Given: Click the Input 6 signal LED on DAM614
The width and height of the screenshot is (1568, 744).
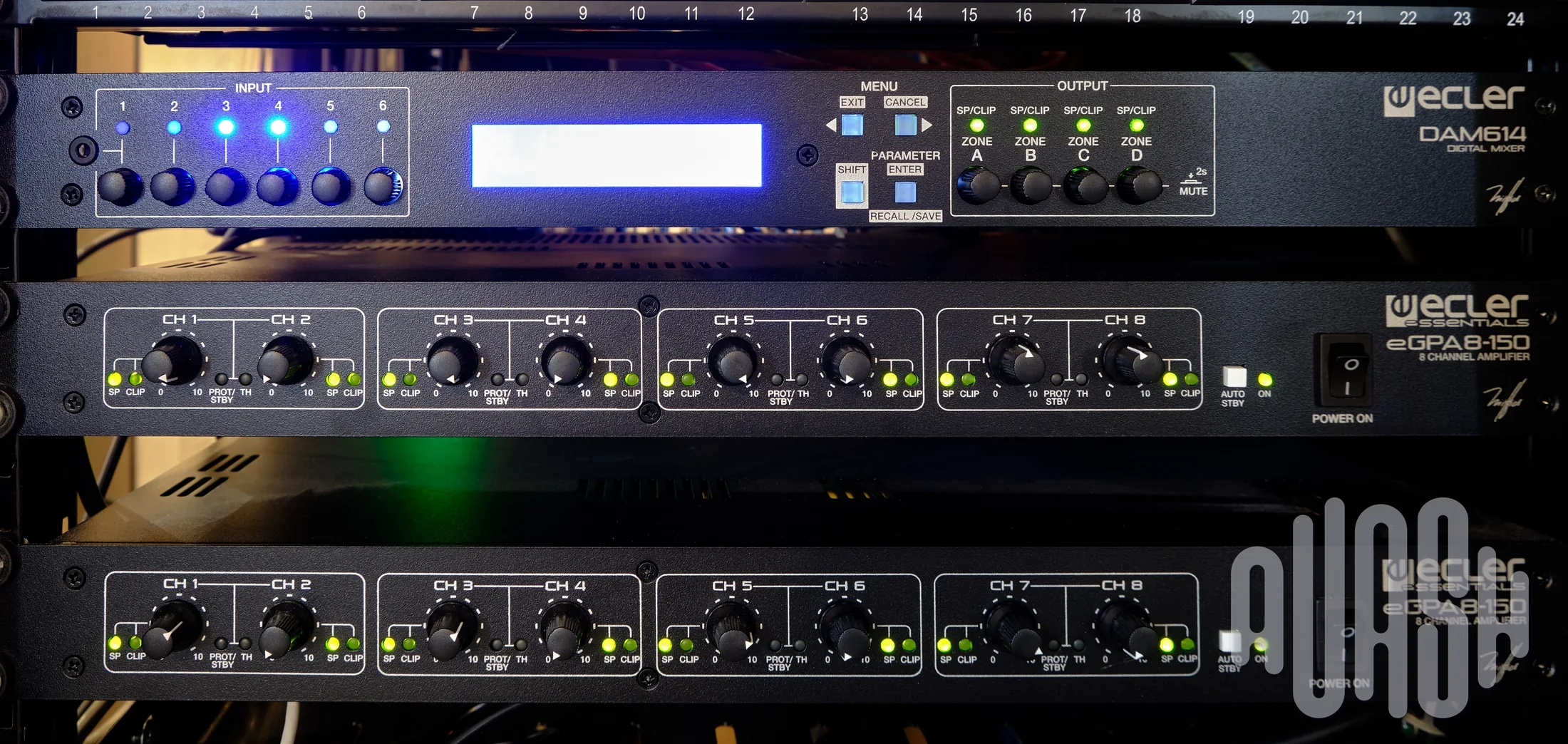Looking at the screenshot, I should [383, 127].
